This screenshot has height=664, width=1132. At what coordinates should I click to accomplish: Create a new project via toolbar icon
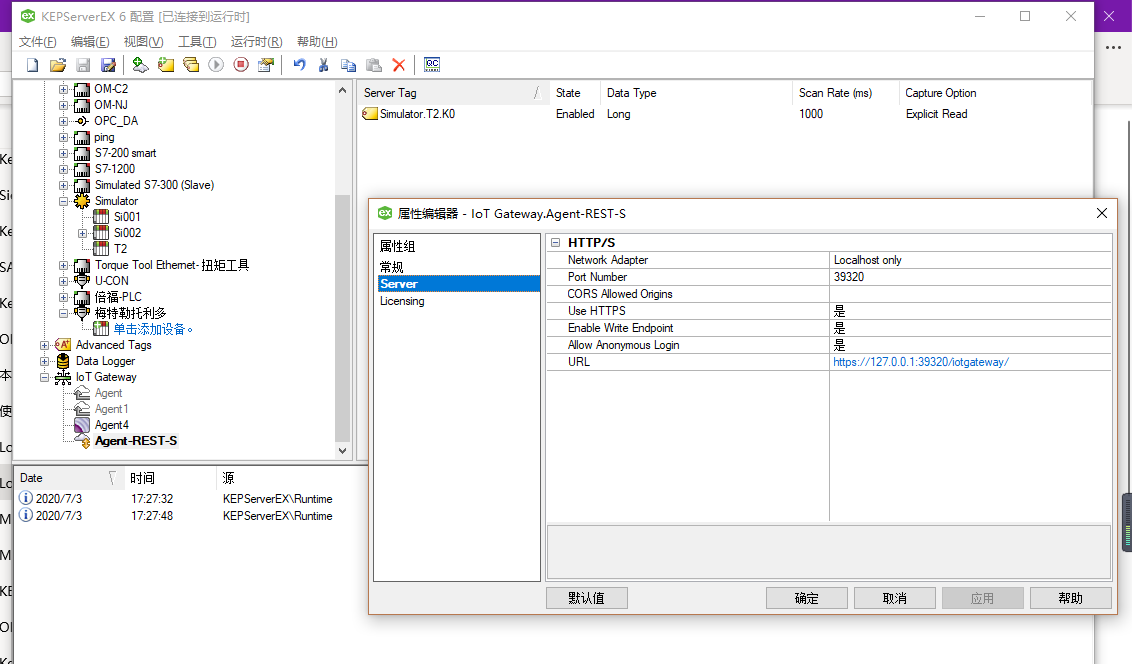point(32,65)
